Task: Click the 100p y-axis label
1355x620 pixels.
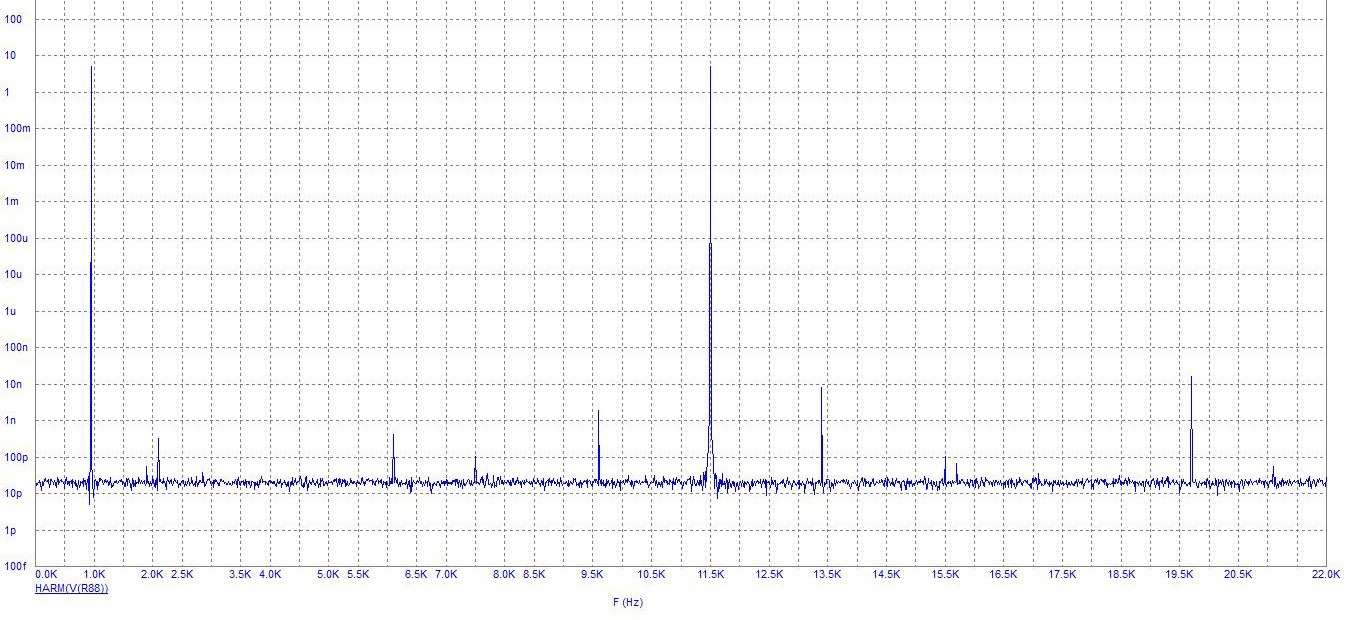Action: coord(18,457)
